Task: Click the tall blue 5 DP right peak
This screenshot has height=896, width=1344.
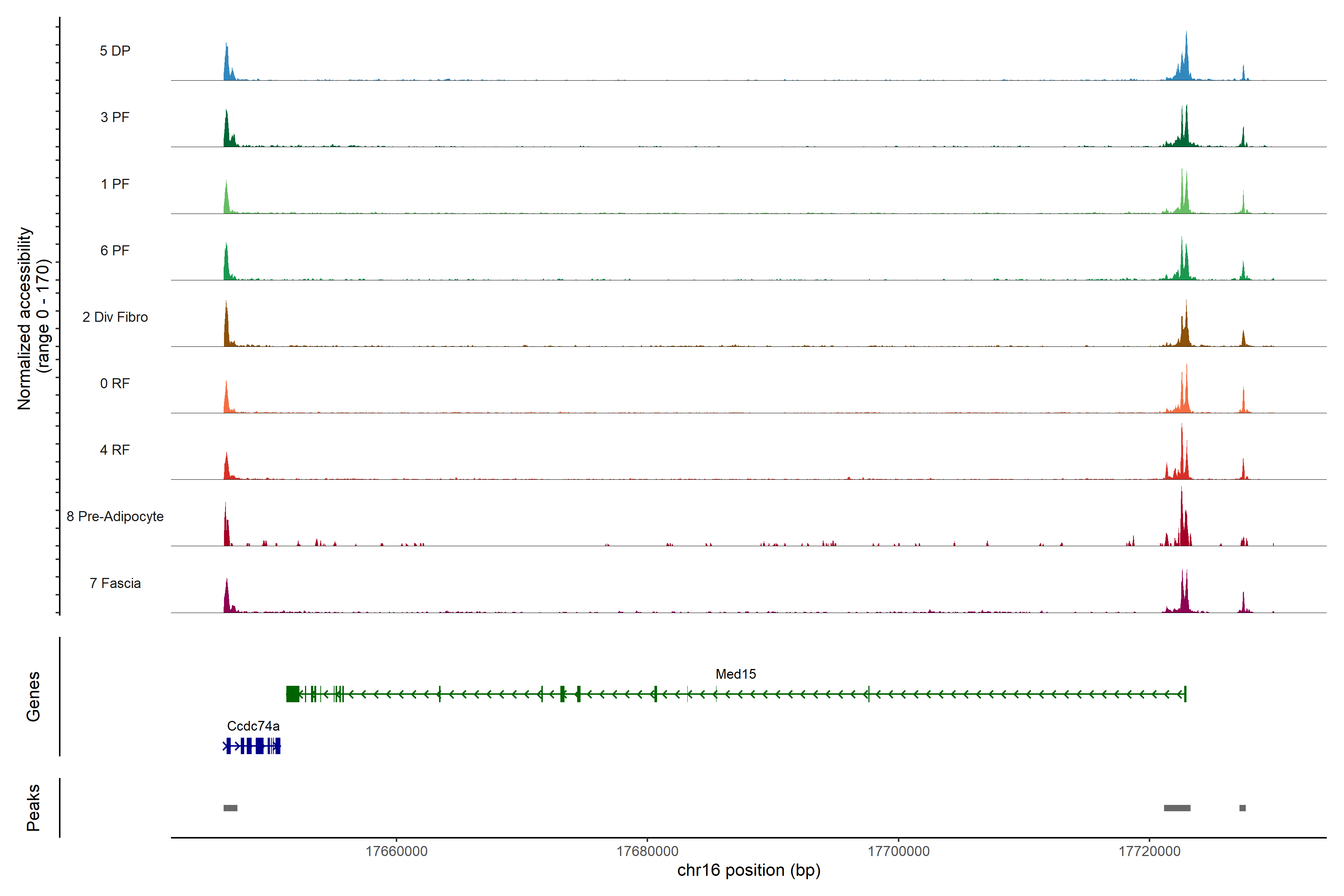Action: 1186,63
